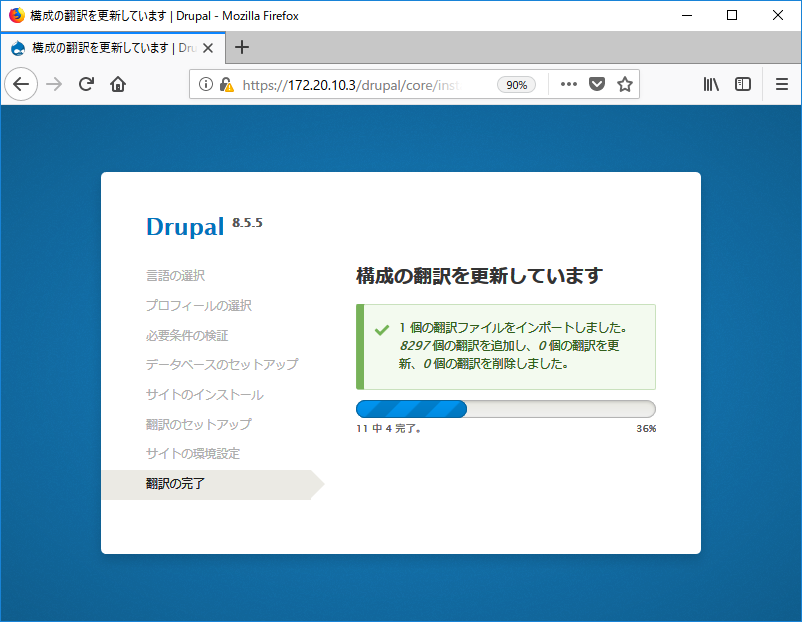Screen dimensions: 802x622
Task: Maximize the Firefox window
Action: pos(732,15)
